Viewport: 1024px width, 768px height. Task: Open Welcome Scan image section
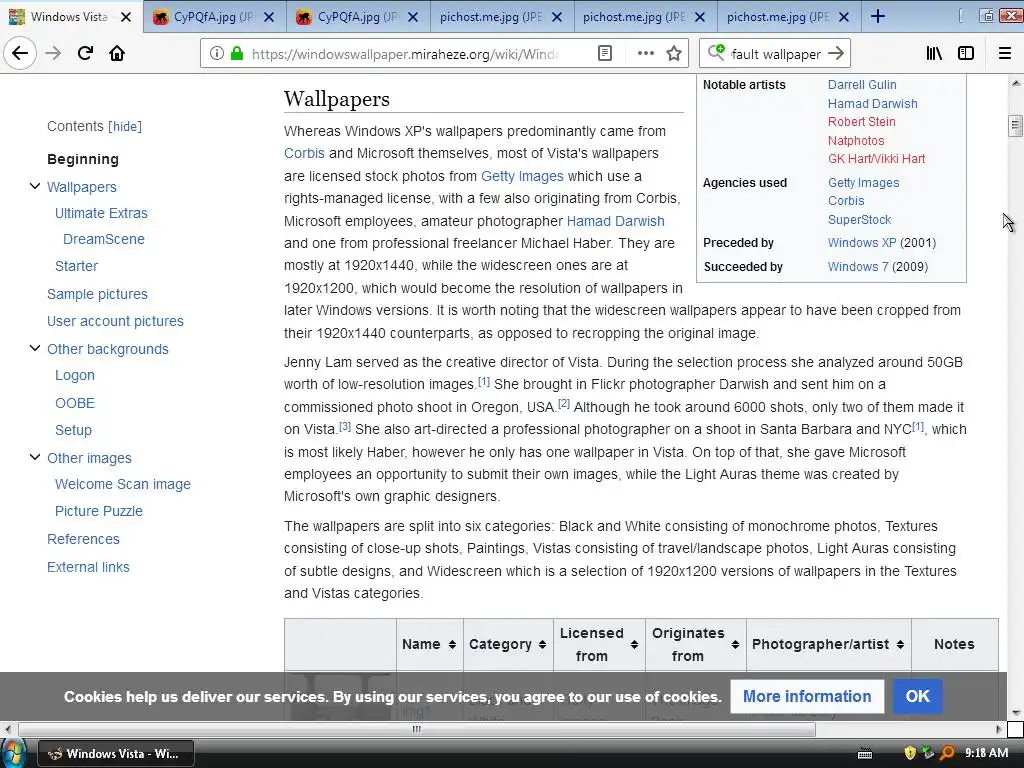tap(123, 485)
